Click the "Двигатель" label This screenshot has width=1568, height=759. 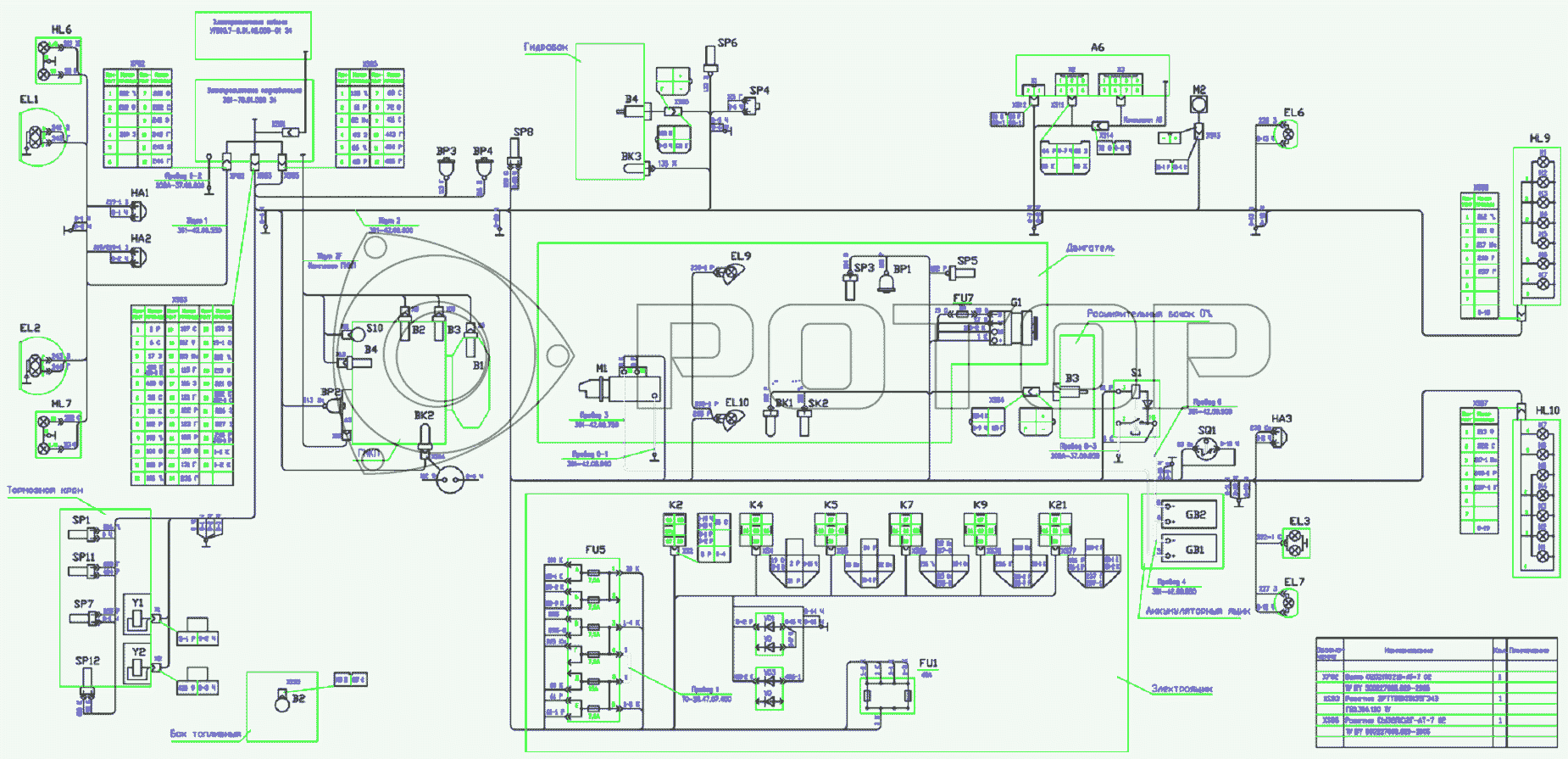[x=1090, y=248]
